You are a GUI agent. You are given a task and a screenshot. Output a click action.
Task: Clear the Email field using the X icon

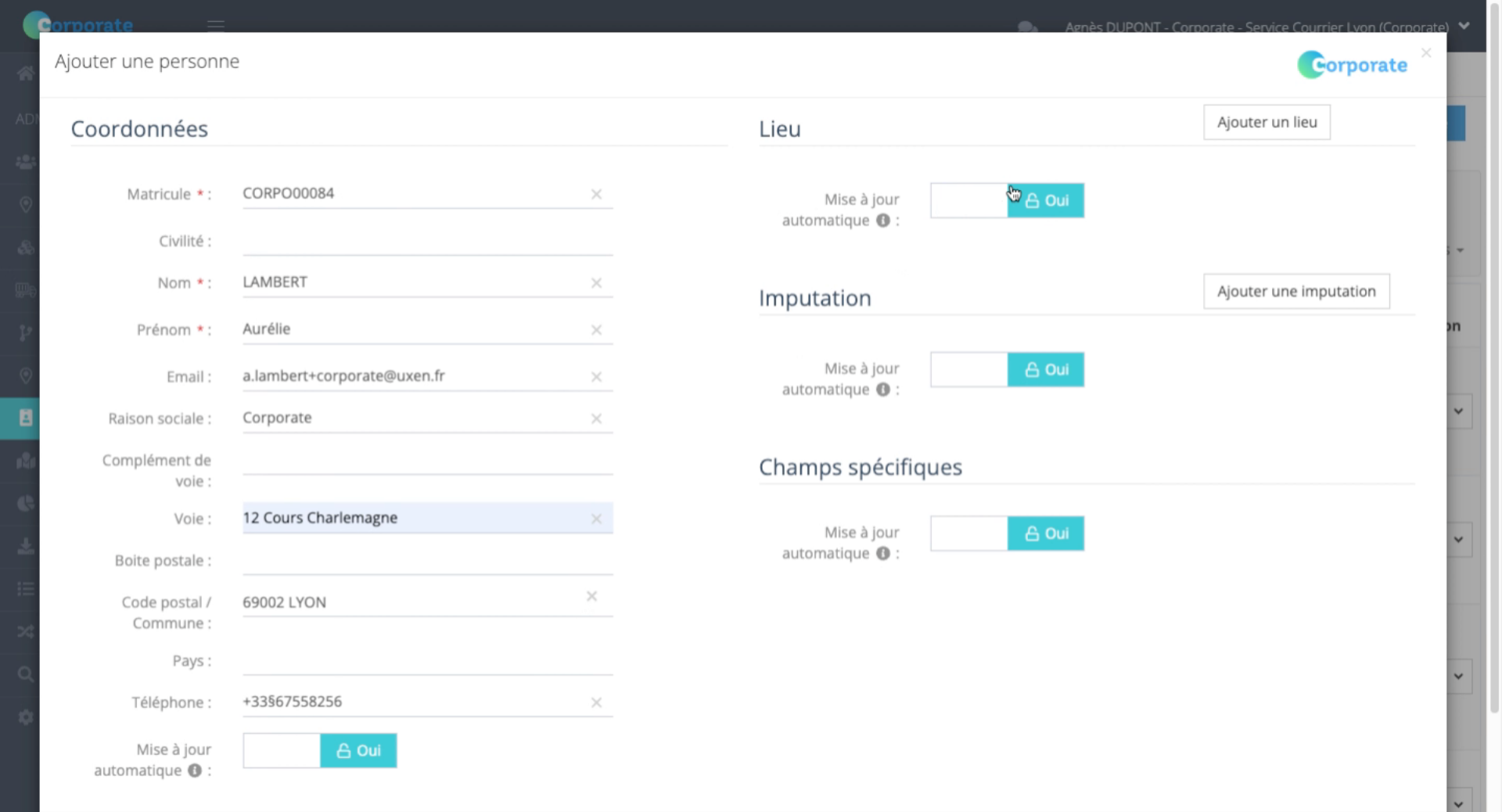[x=596, y=377]
